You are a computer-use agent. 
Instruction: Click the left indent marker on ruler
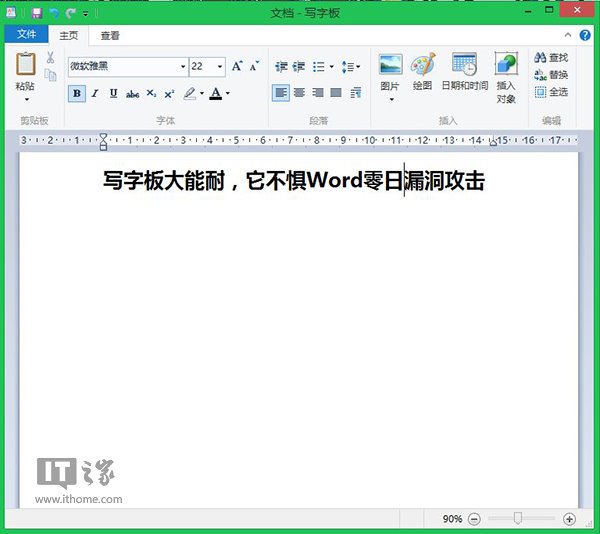coord(103,142)
